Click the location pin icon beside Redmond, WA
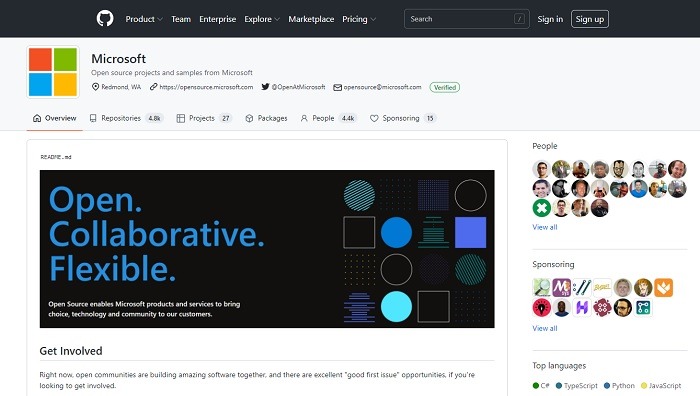Image resolution: width=700 pixels, height=396 pixels. [95, 87]
